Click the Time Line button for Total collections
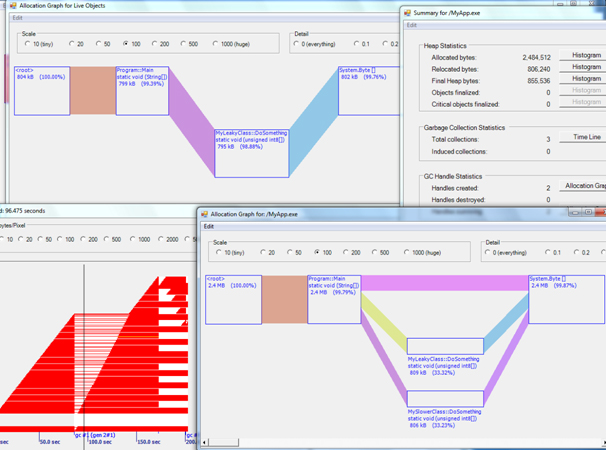The height and width of the screenshot is (450, 606). pyautogui.click(x=585, y=137)
